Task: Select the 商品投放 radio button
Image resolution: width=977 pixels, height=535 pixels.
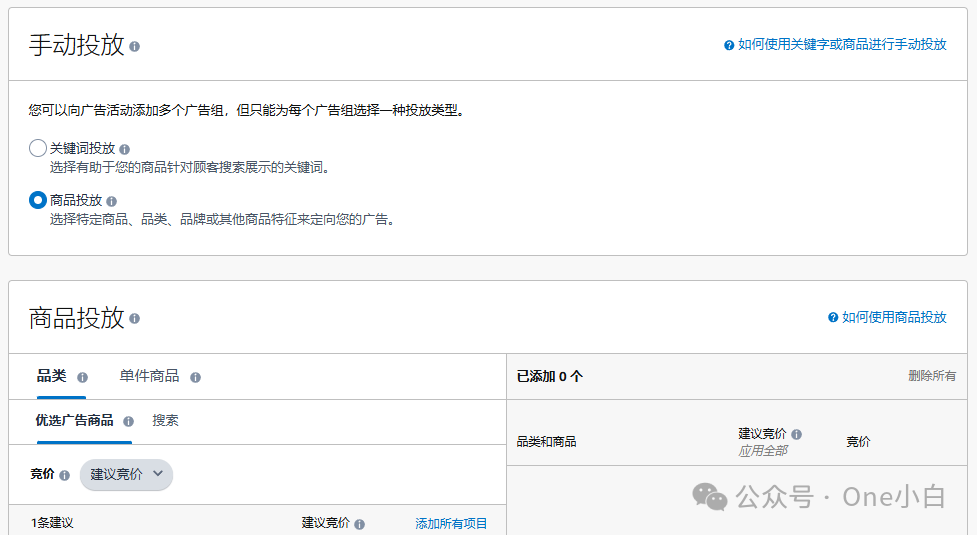Action: 38,200
